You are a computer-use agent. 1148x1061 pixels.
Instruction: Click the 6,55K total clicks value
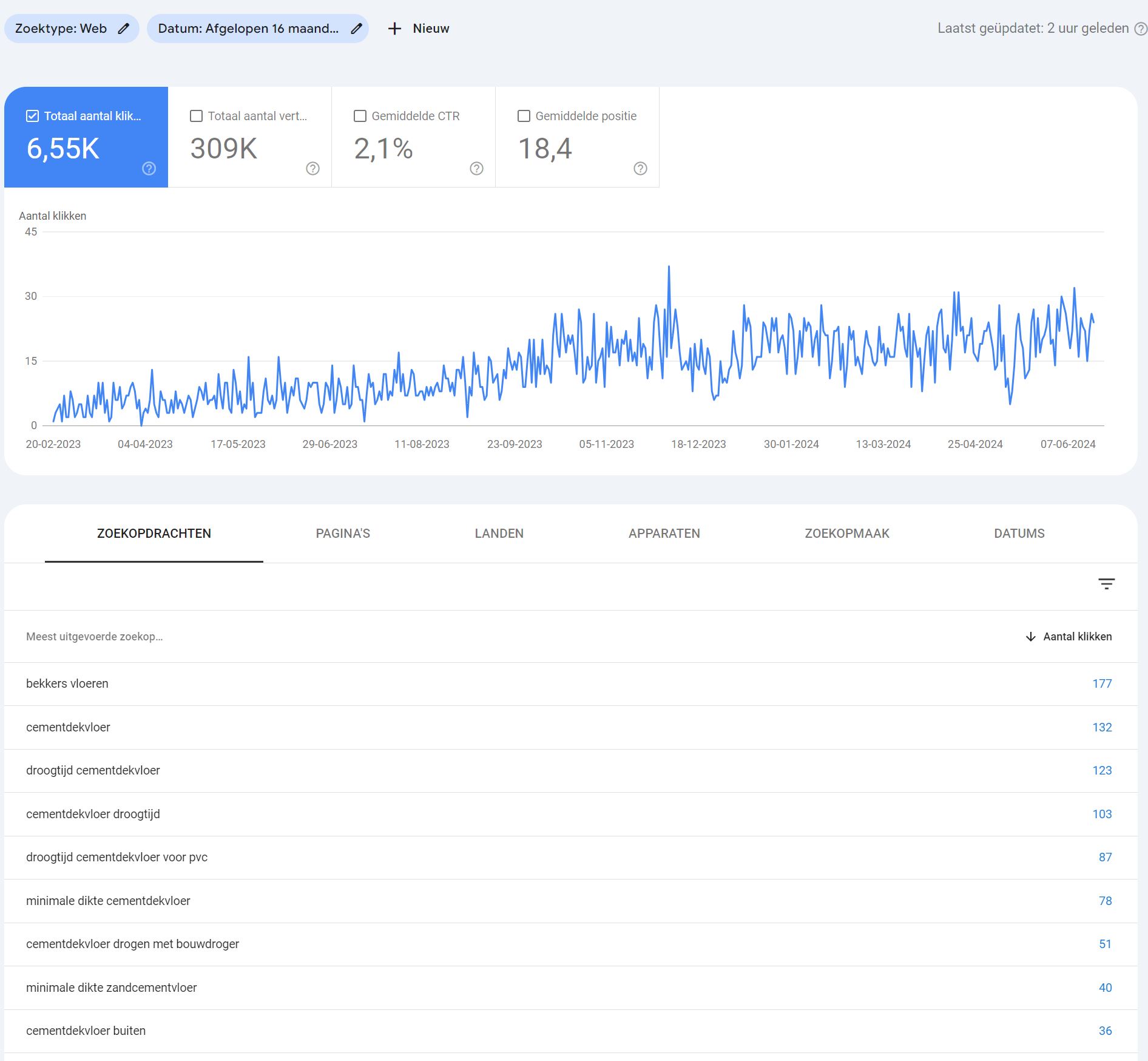63,149
